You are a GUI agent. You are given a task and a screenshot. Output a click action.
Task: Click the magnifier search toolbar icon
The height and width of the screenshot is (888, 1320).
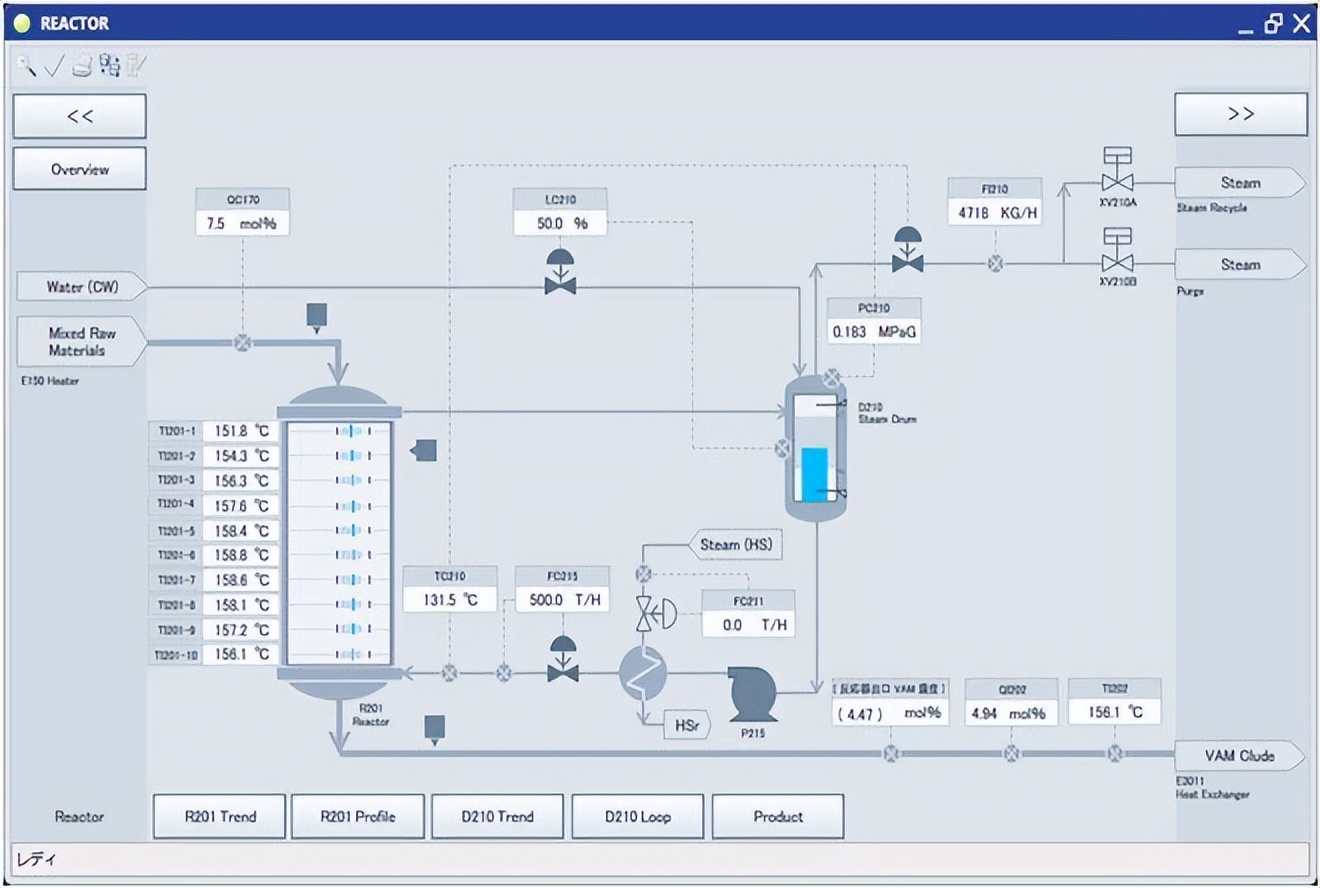[26, 66]
